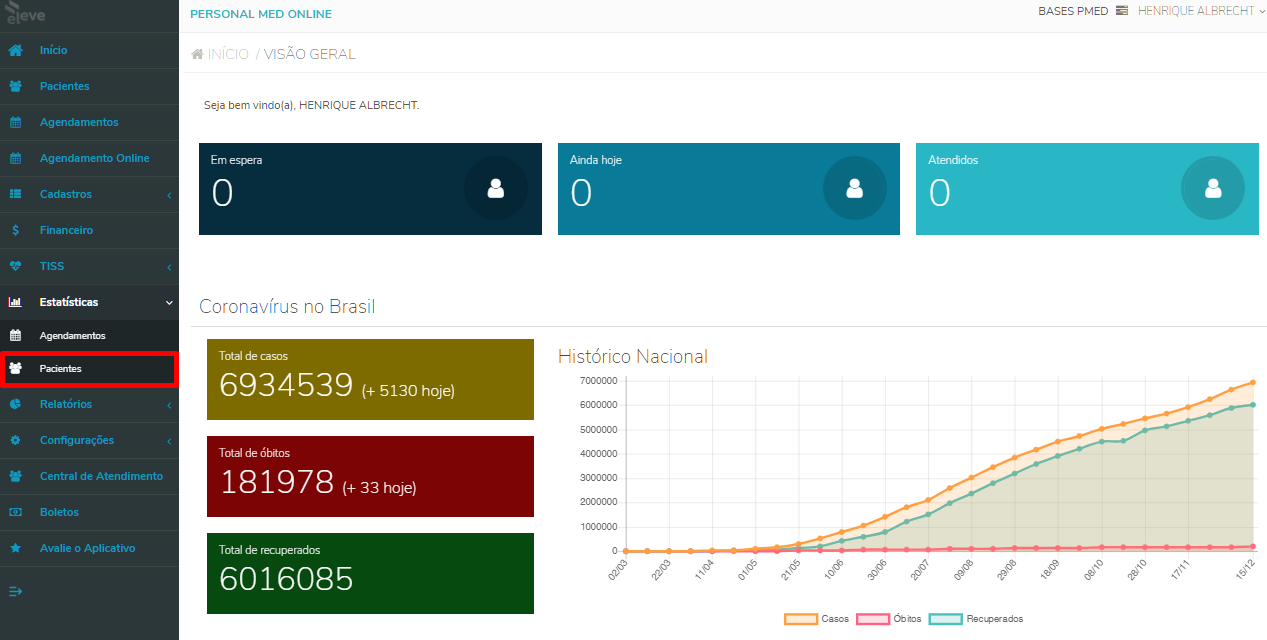Open Agendamento Online menu item
Viewport: 1267px width, 640px height.
(x=89, y=158)
